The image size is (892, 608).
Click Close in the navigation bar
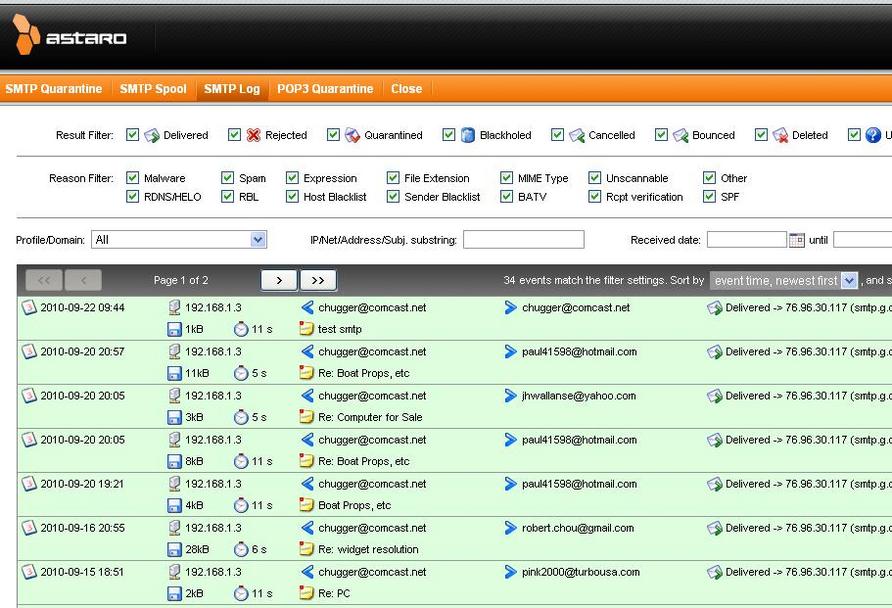(x=406, y=89)
